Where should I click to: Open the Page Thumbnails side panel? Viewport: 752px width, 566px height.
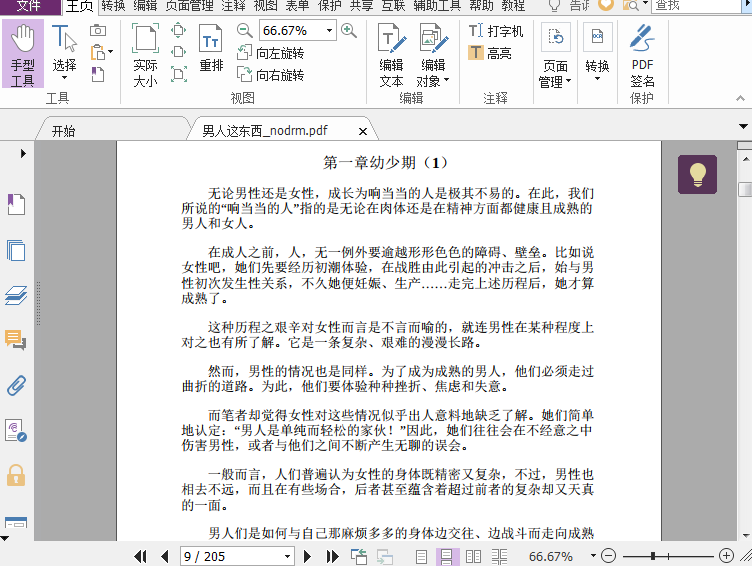coord(16,250)
